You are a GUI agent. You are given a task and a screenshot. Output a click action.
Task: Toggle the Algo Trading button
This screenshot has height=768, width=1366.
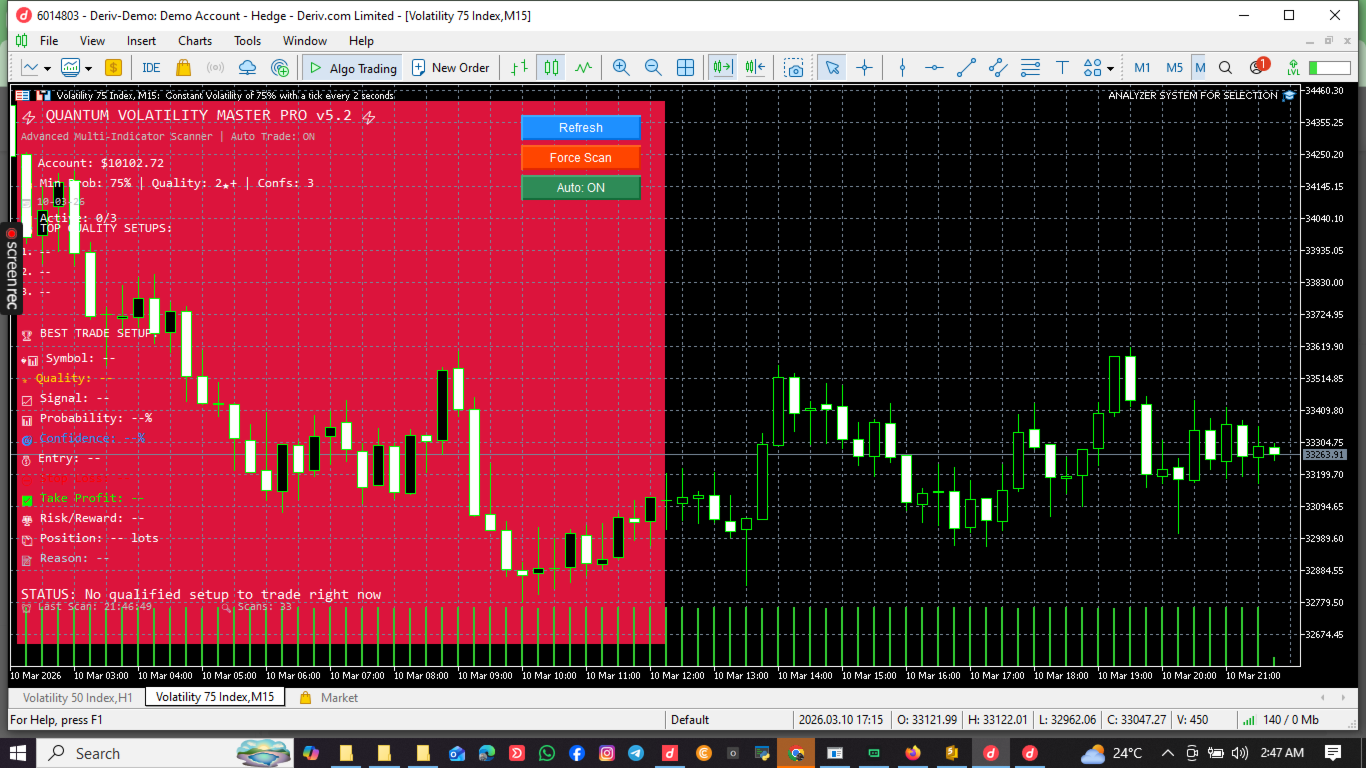pyautogui.click(x=352, y=68)
